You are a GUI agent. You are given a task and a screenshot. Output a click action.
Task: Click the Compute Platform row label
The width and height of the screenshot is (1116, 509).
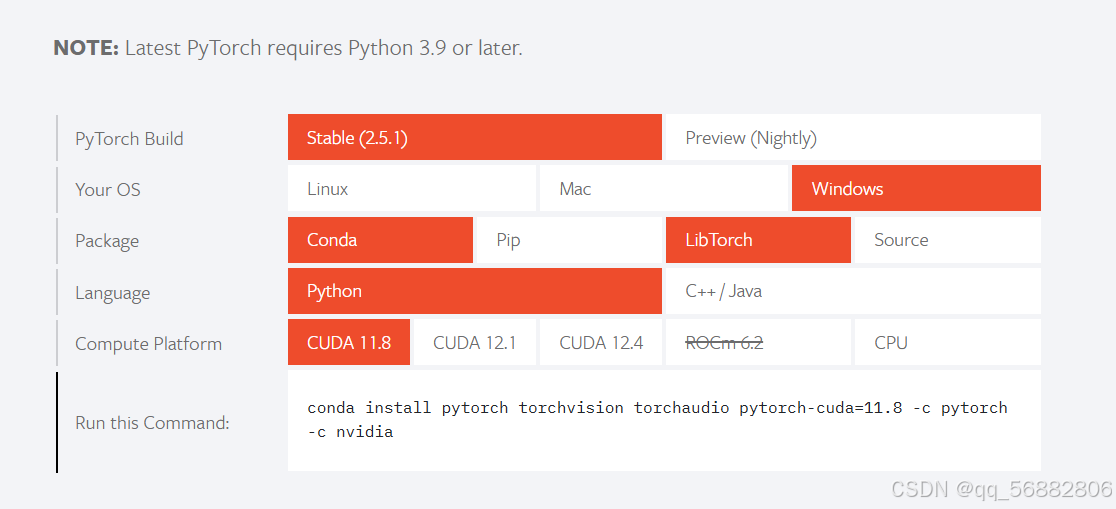coord(149,344)
